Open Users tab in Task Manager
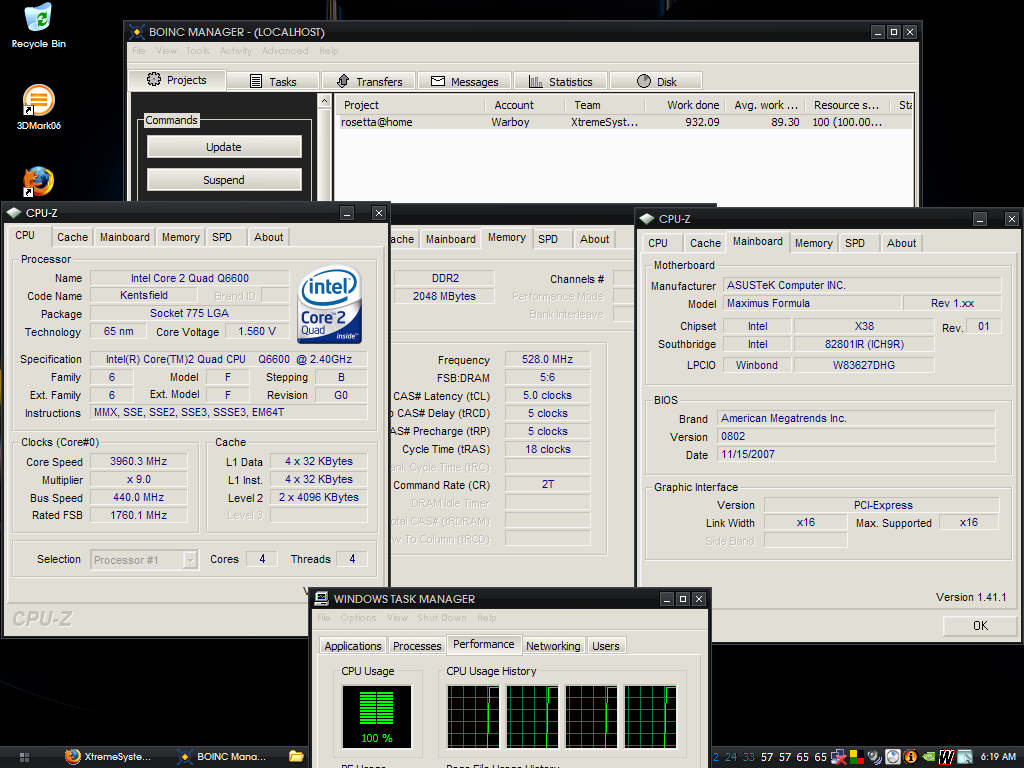1024x768 pixels. (x=605, y=646)
